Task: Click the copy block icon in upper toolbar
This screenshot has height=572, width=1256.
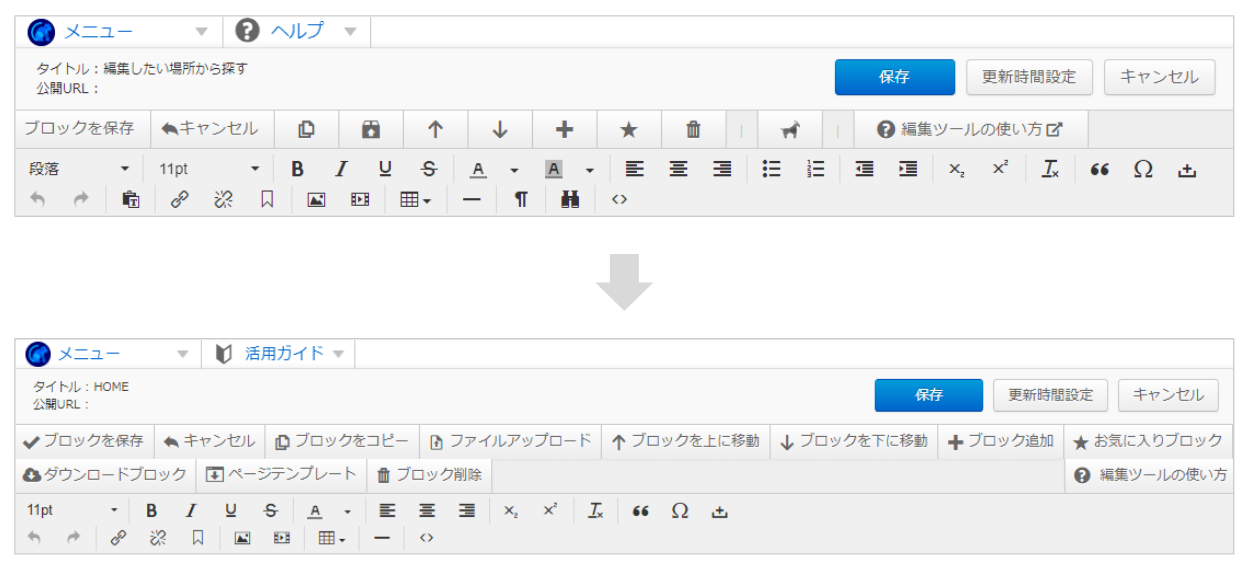Action: [x=307, y=129]
